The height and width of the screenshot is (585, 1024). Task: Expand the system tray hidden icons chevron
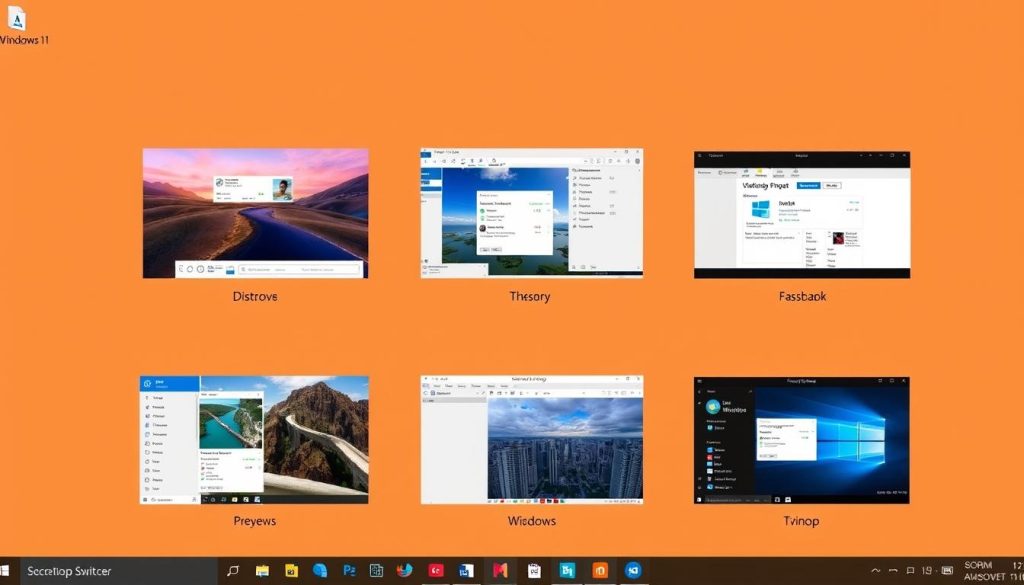pos(876,571)
